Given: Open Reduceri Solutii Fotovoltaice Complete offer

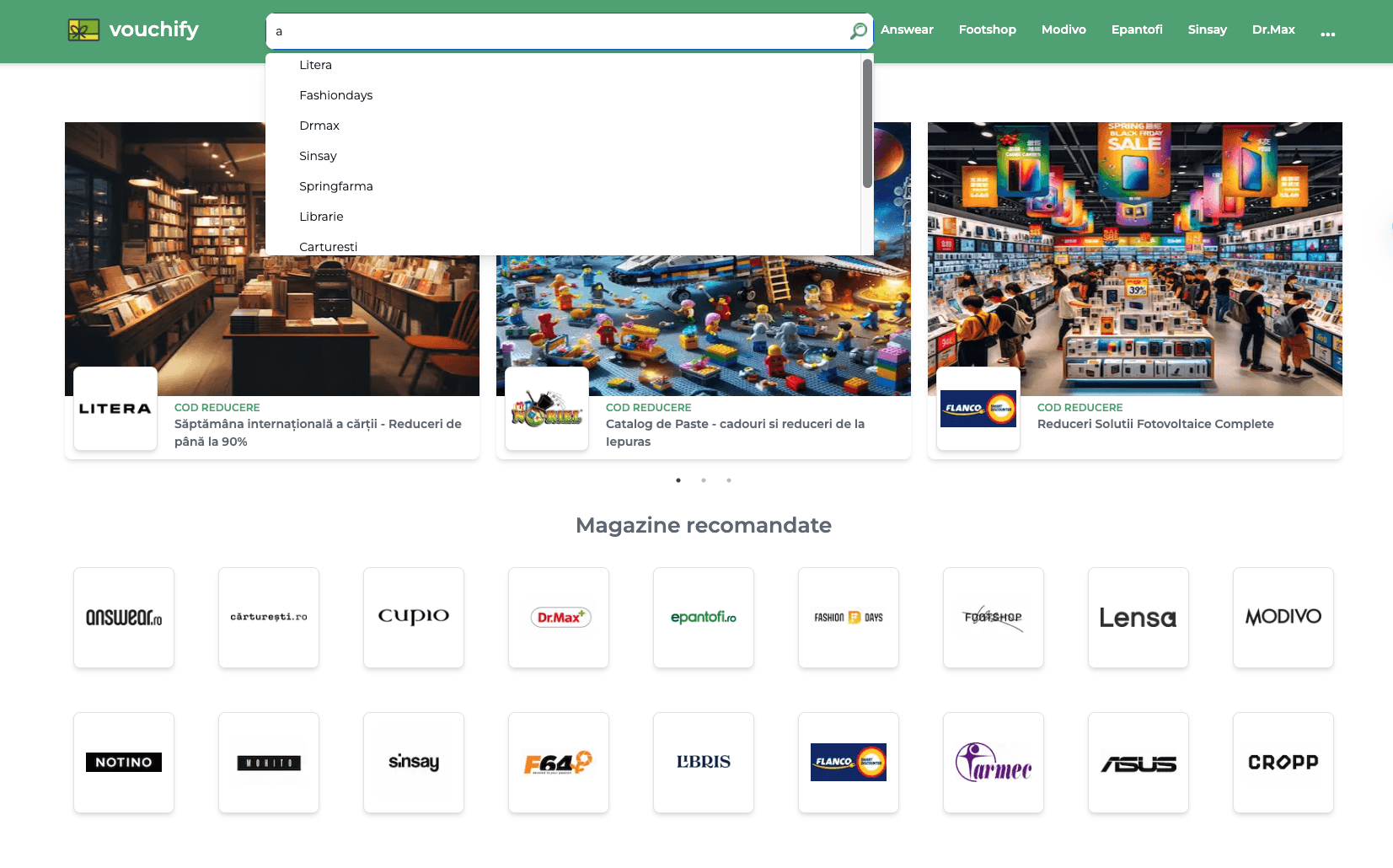Looking at the screenshot, I should coord(1155,424).
